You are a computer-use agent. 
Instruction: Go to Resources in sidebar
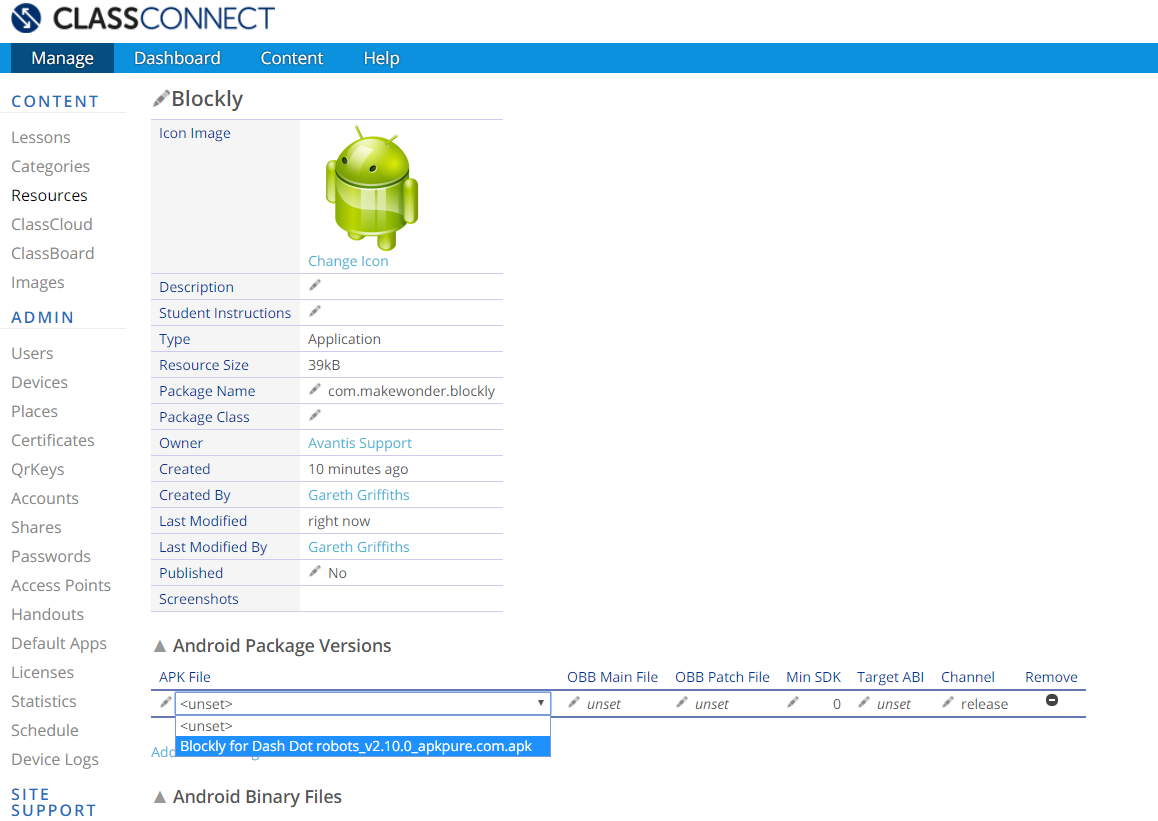pyautogui.click(x=49, y=196)
